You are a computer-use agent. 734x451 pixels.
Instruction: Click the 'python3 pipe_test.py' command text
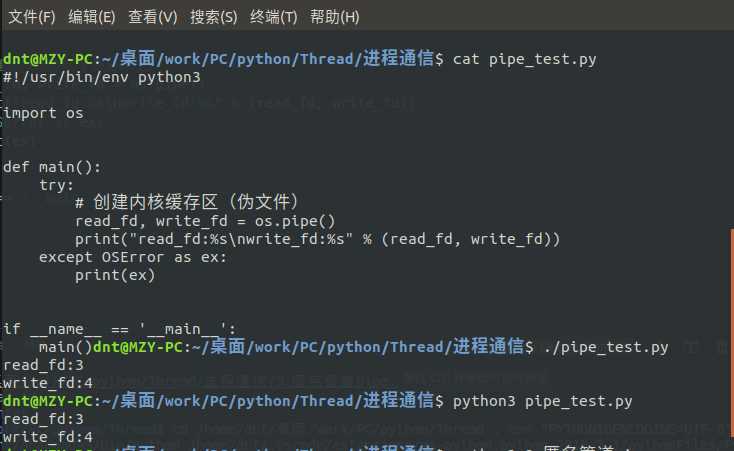coord(543,401)
